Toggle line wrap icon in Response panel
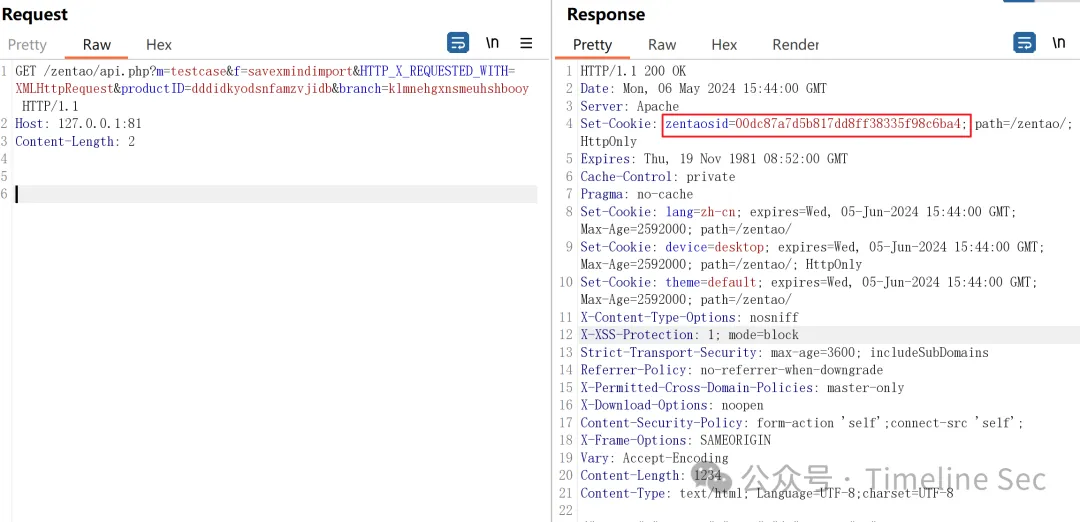 1025,43
